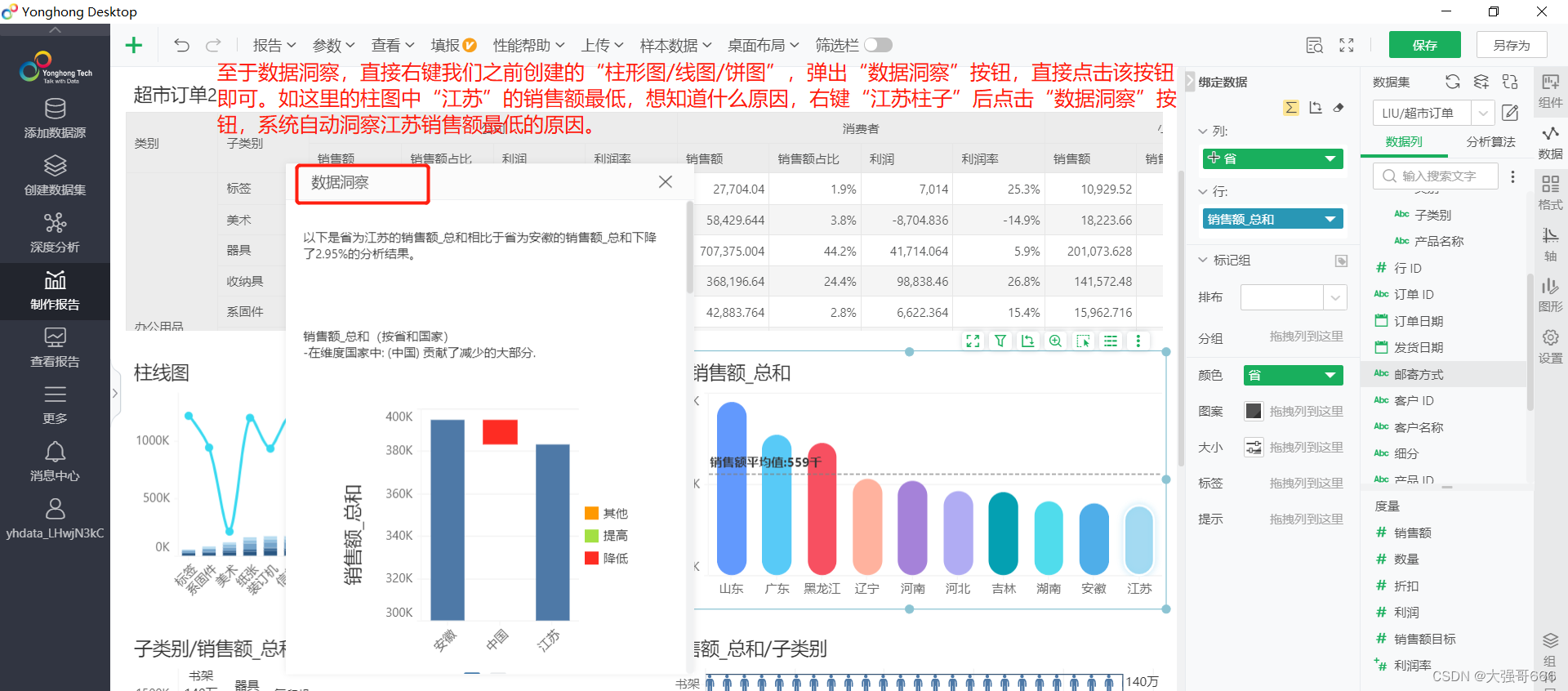Open the 性能帮助 menu
The height and width of the screenshot is (691, 1568).
tap(528, 45)
